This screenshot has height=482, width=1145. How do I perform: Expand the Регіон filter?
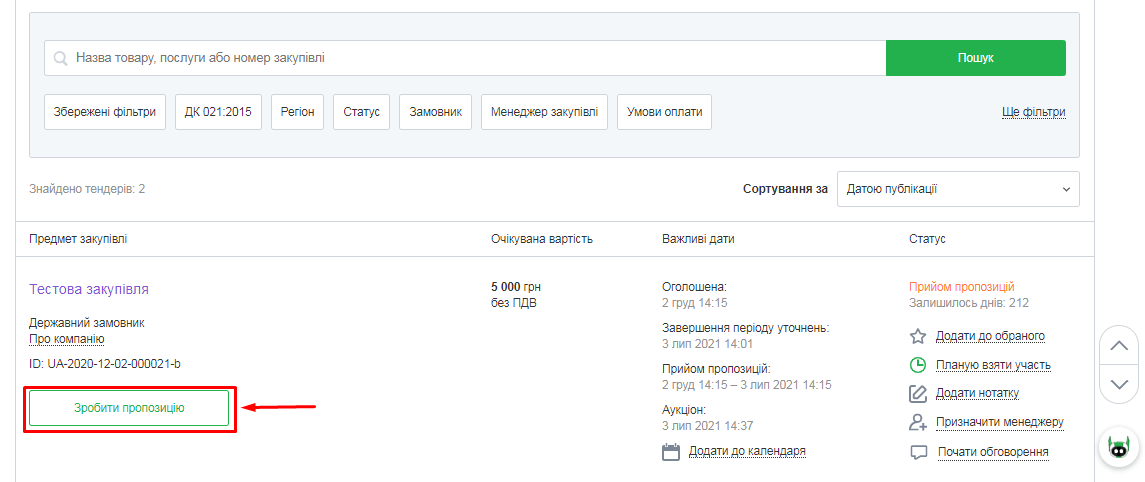pyautogui.click(x=296, y=112)
